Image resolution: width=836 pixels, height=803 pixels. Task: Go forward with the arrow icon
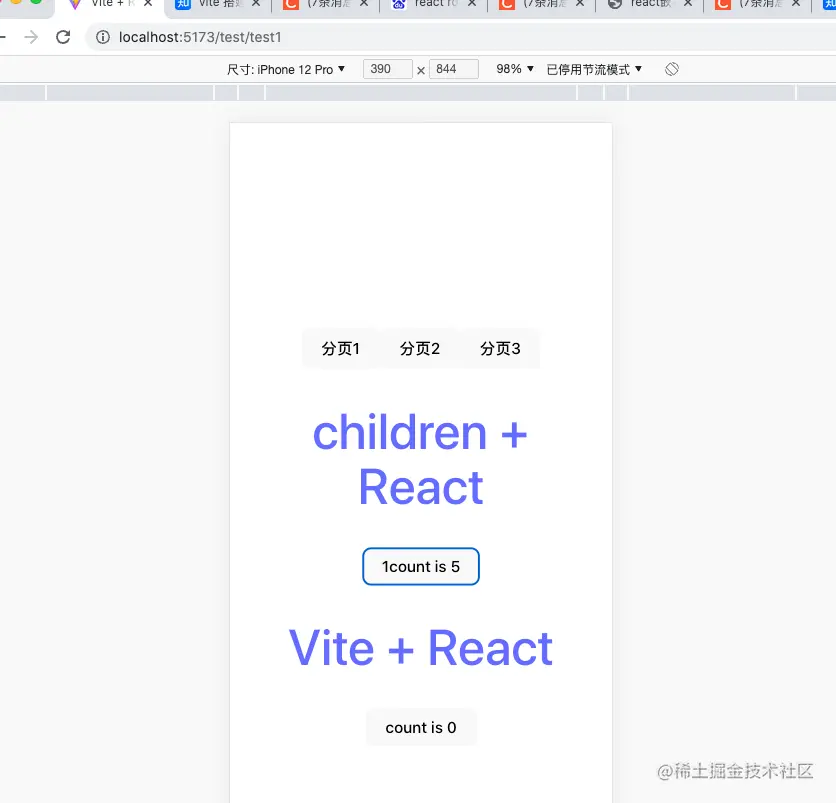tap(31, 37)
